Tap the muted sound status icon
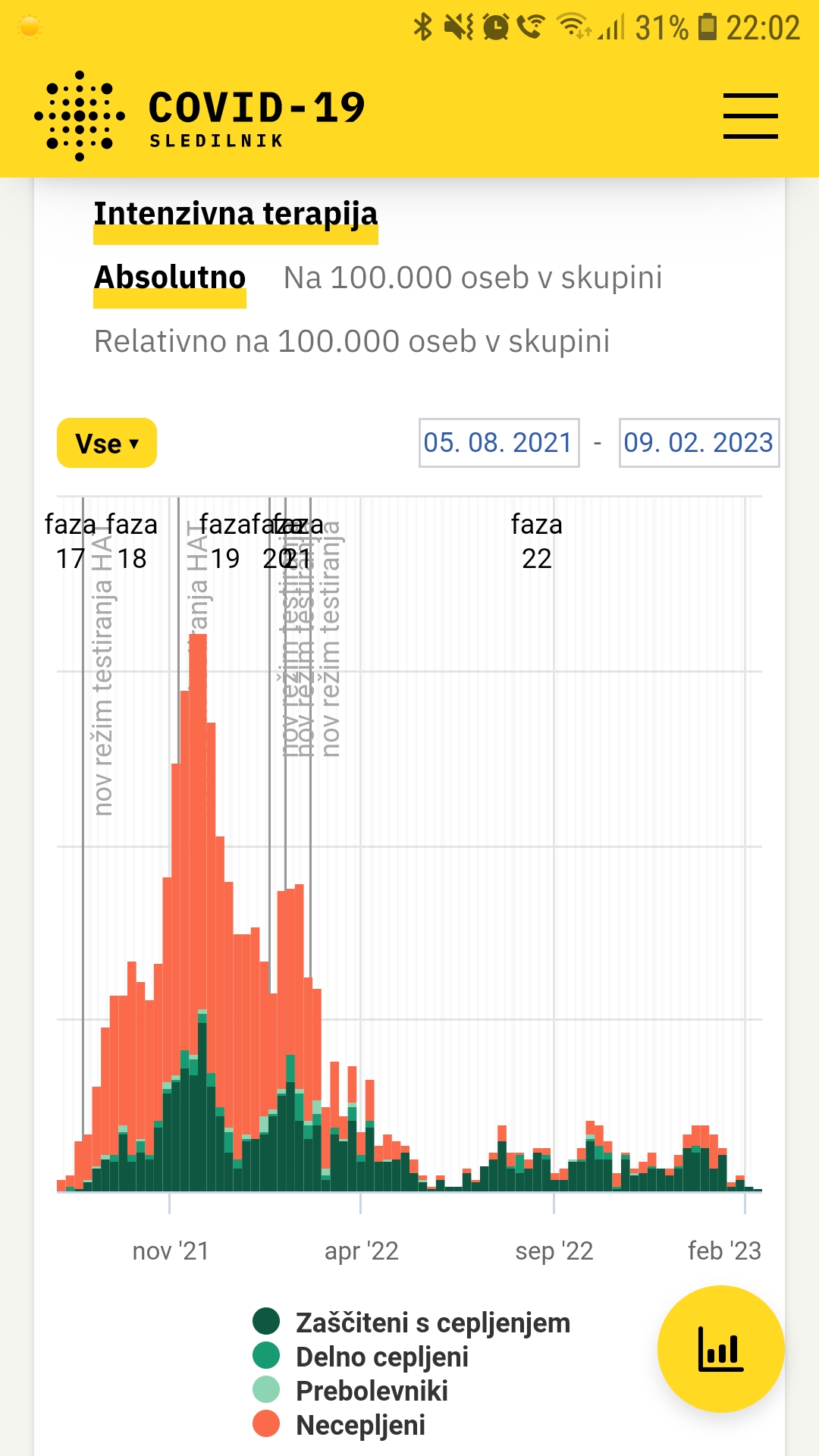This screenshot has width=819, height=1456. click(459, 27)
